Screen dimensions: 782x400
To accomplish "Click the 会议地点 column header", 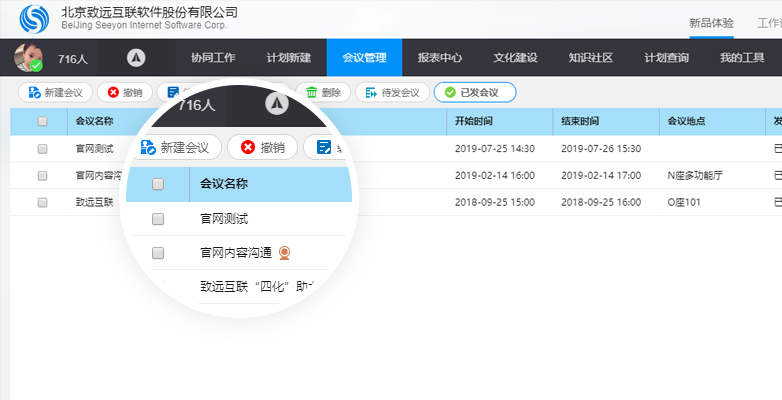I will click(685, 122).
